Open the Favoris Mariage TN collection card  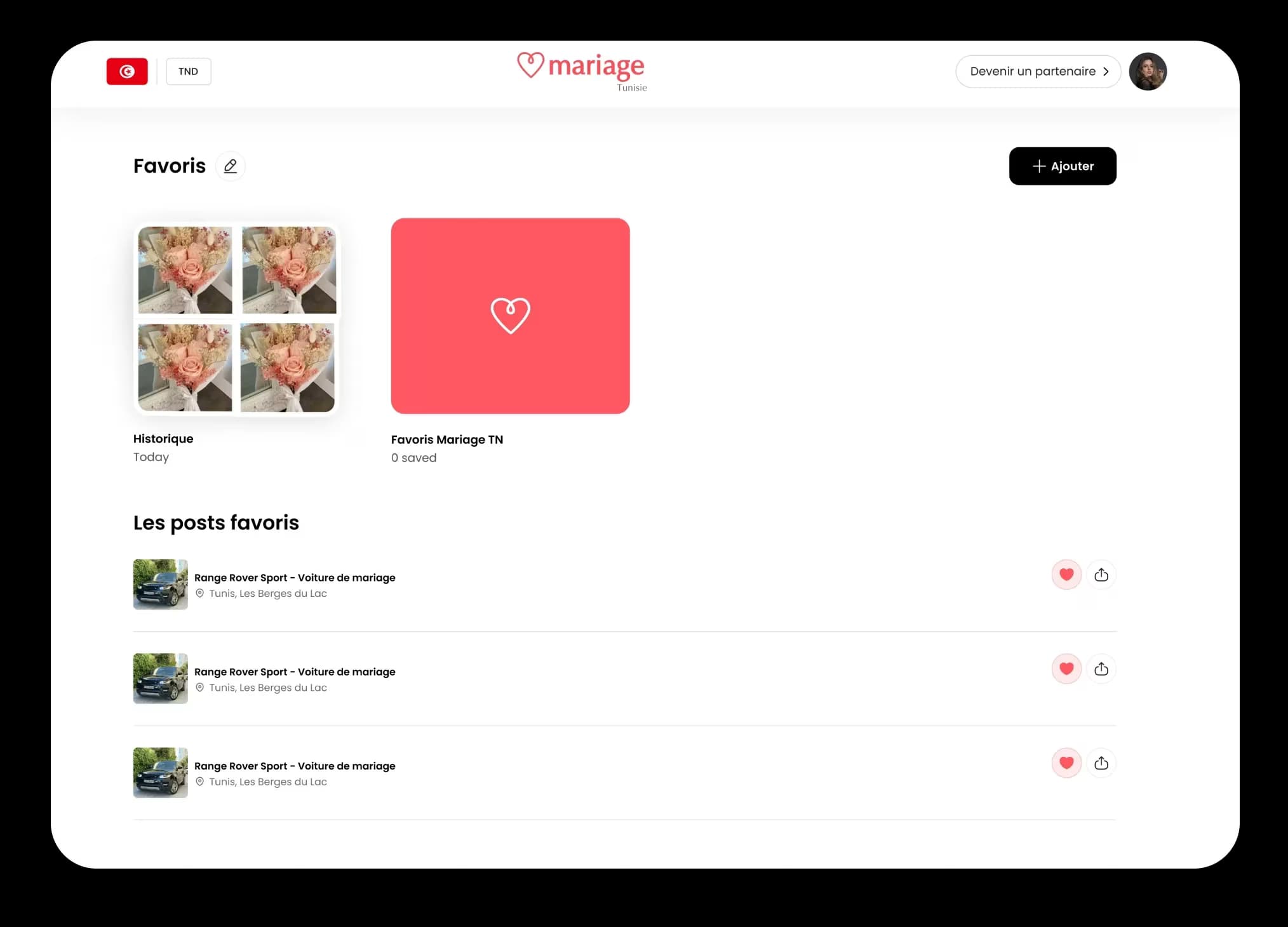[x=510, y=316]
